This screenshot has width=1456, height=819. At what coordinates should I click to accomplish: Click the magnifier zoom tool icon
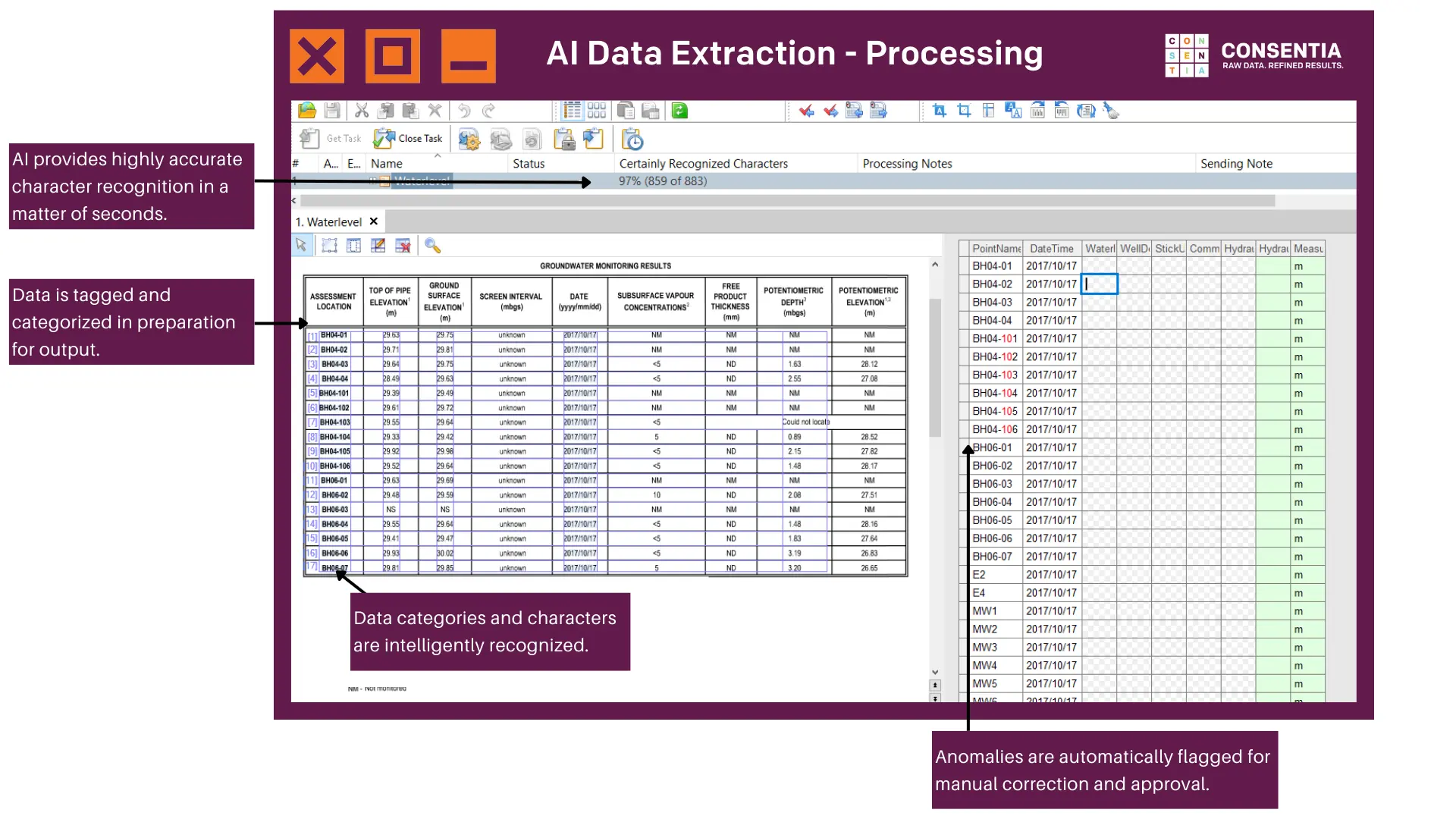tap(432, 246)
